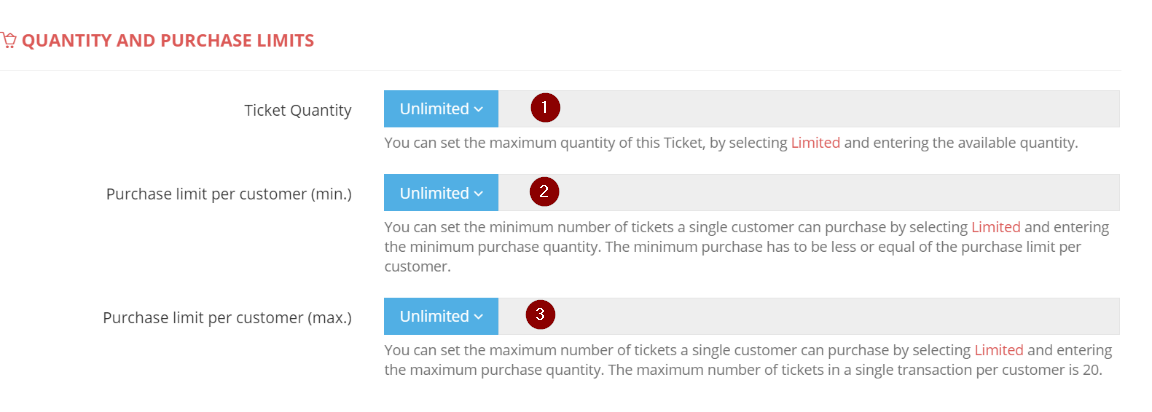Click the Ticket Quantity label
Viewport: 1152px width, 412px height.
[298, 110]
